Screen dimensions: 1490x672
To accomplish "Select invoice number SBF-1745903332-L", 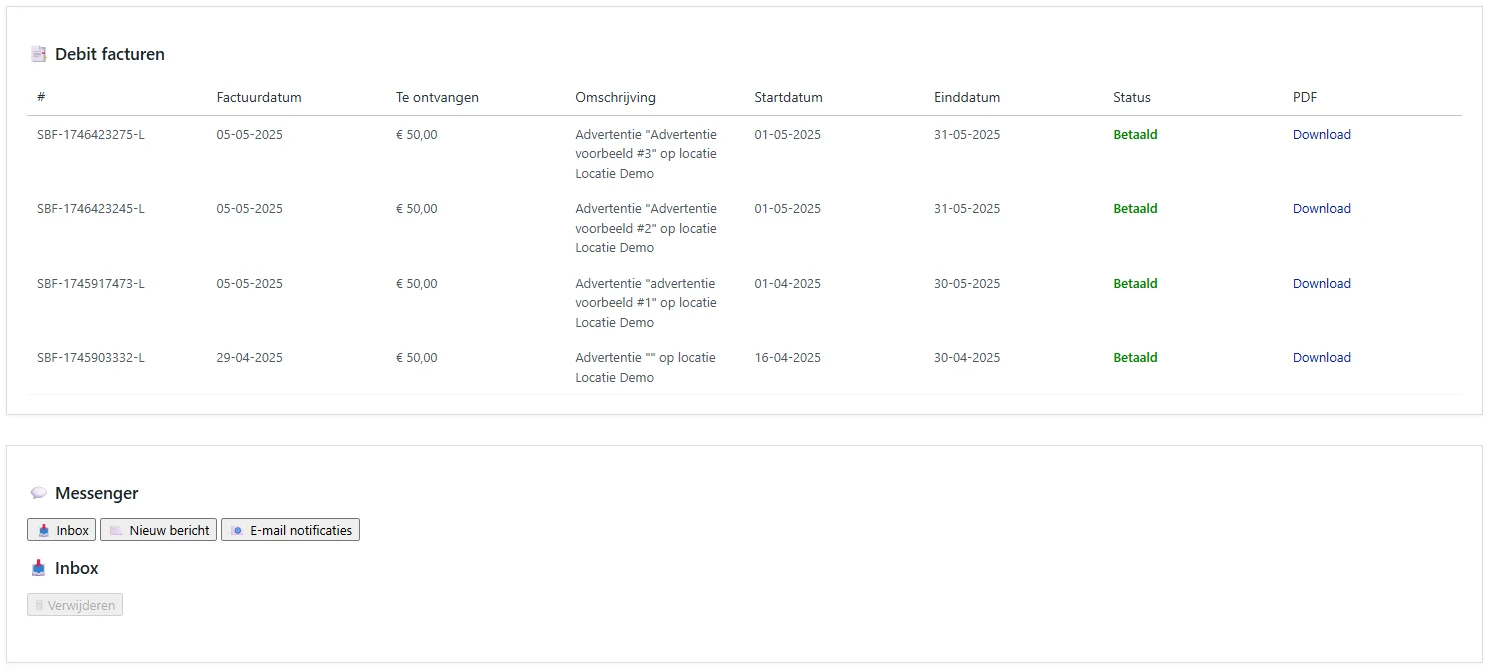I will [91, 358].
